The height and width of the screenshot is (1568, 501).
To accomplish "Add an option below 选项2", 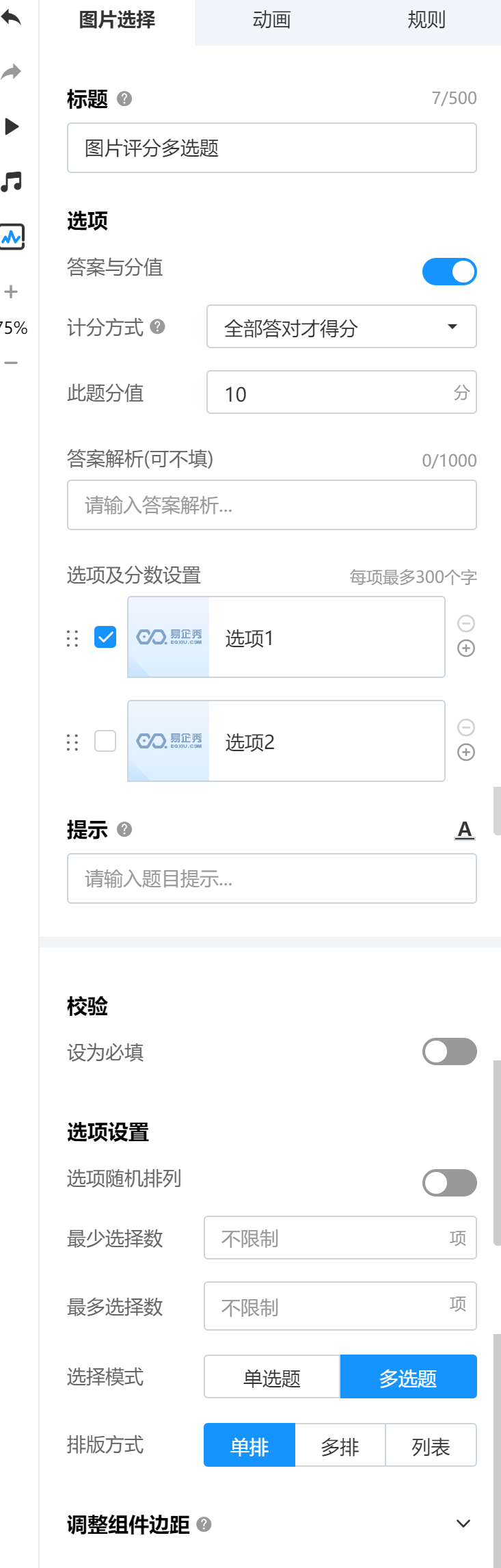I will [x=466, y=753].
